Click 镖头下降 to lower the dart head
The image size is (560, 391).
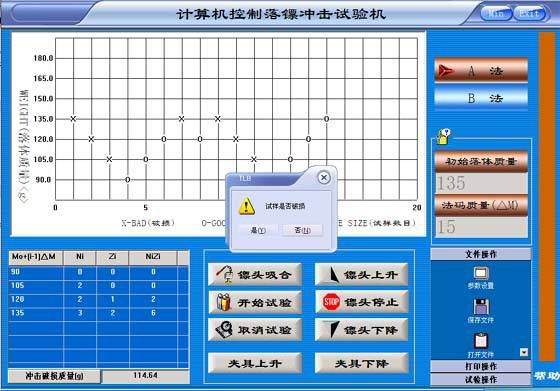pyautogui.click(x=361, y=330)
